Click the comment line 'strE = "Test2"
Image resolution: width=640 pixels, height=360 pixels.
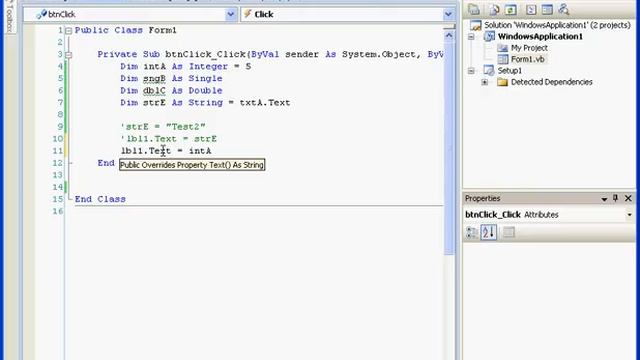[x=163, y=127]
